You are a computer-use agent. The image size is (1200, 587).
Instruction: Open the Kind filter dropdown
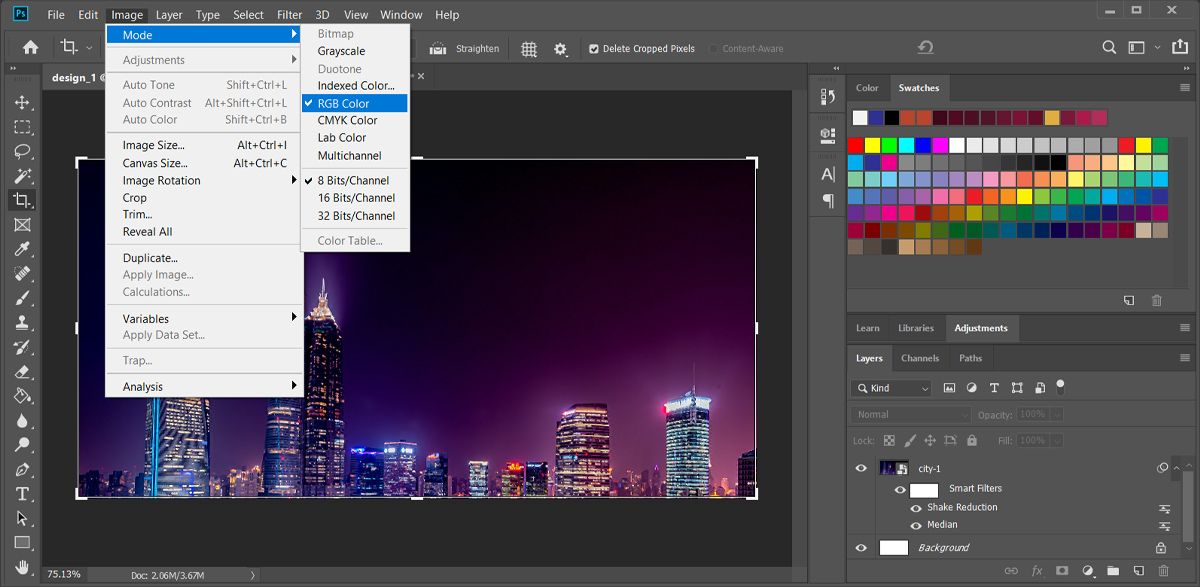point(890,387)
